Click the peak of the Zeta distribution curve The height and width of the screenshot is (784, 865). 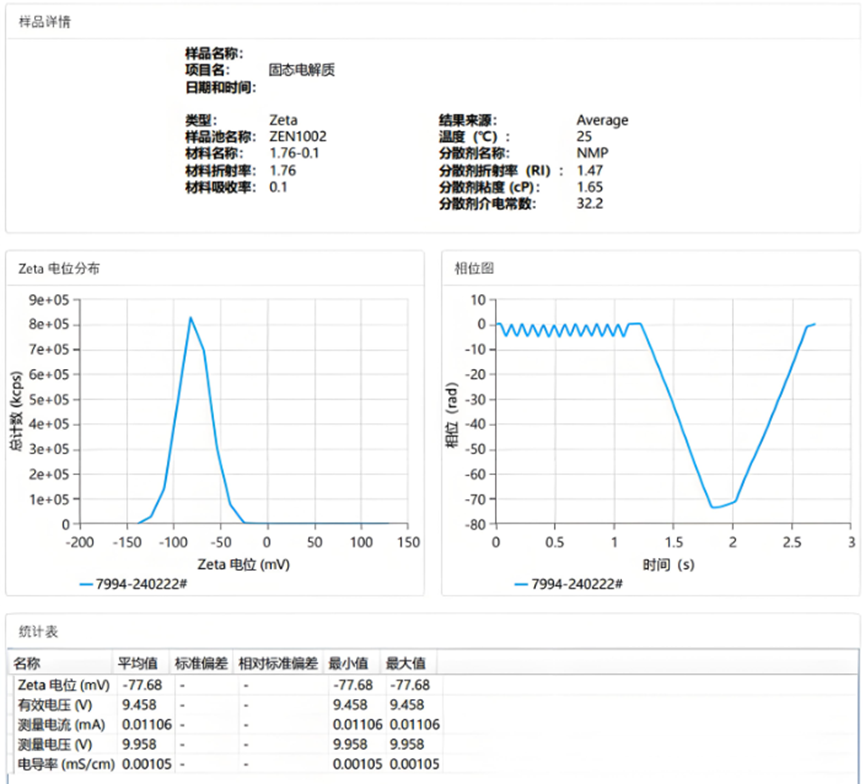point(190,318)
